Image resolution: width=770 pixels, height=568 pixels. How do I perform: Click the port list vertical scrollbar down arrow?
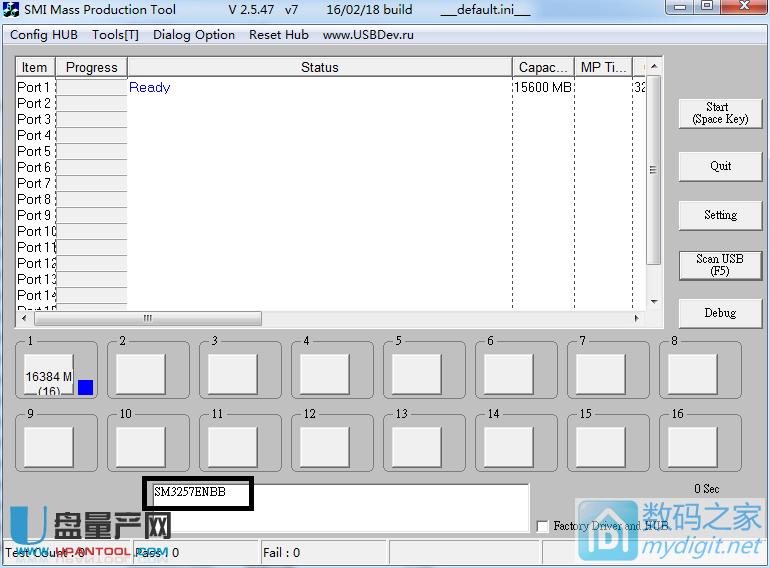click(x=654, y=301)
